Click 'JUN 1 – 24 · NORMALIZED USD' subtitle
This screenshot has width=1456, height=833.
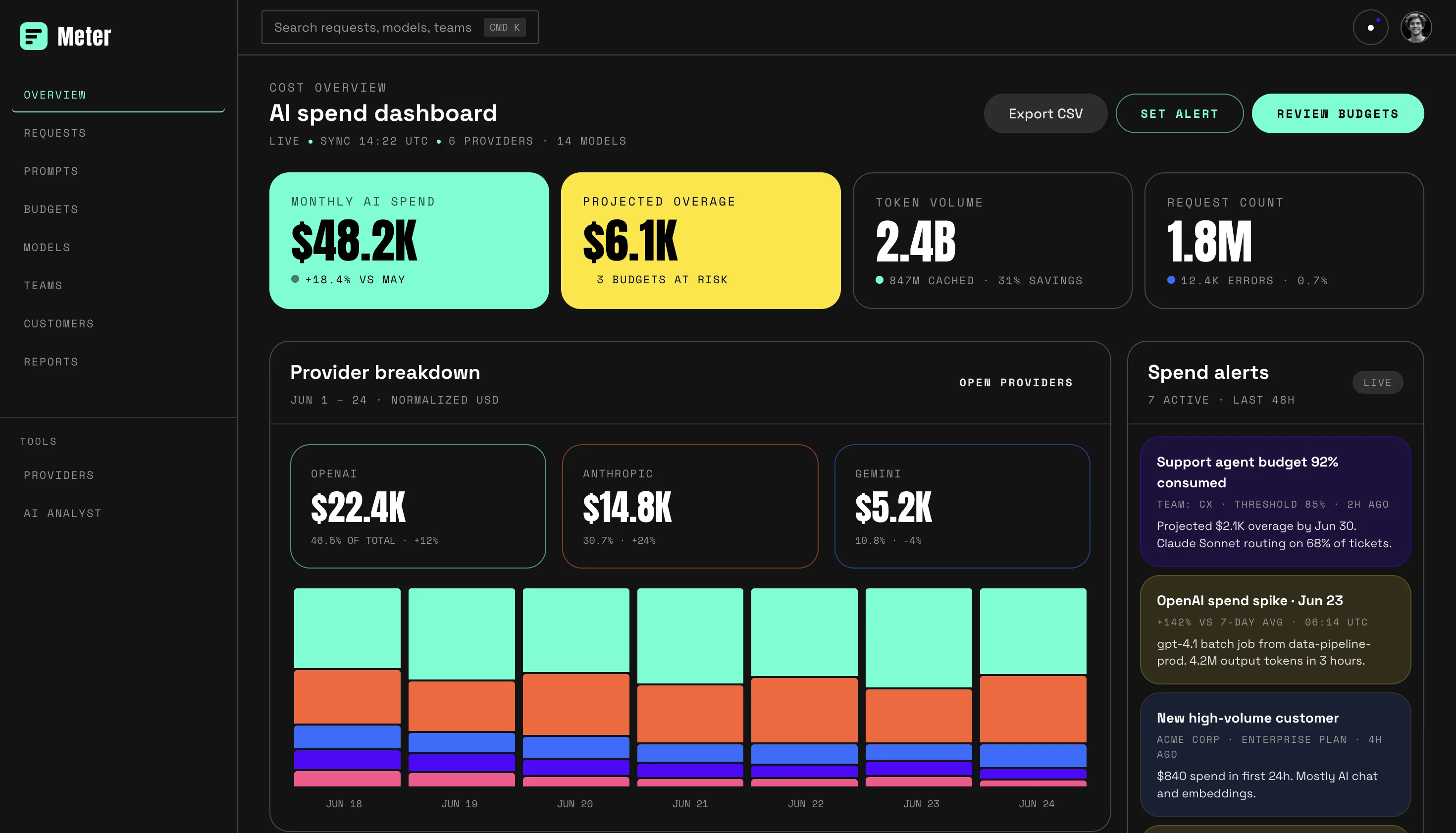point(395,401)
